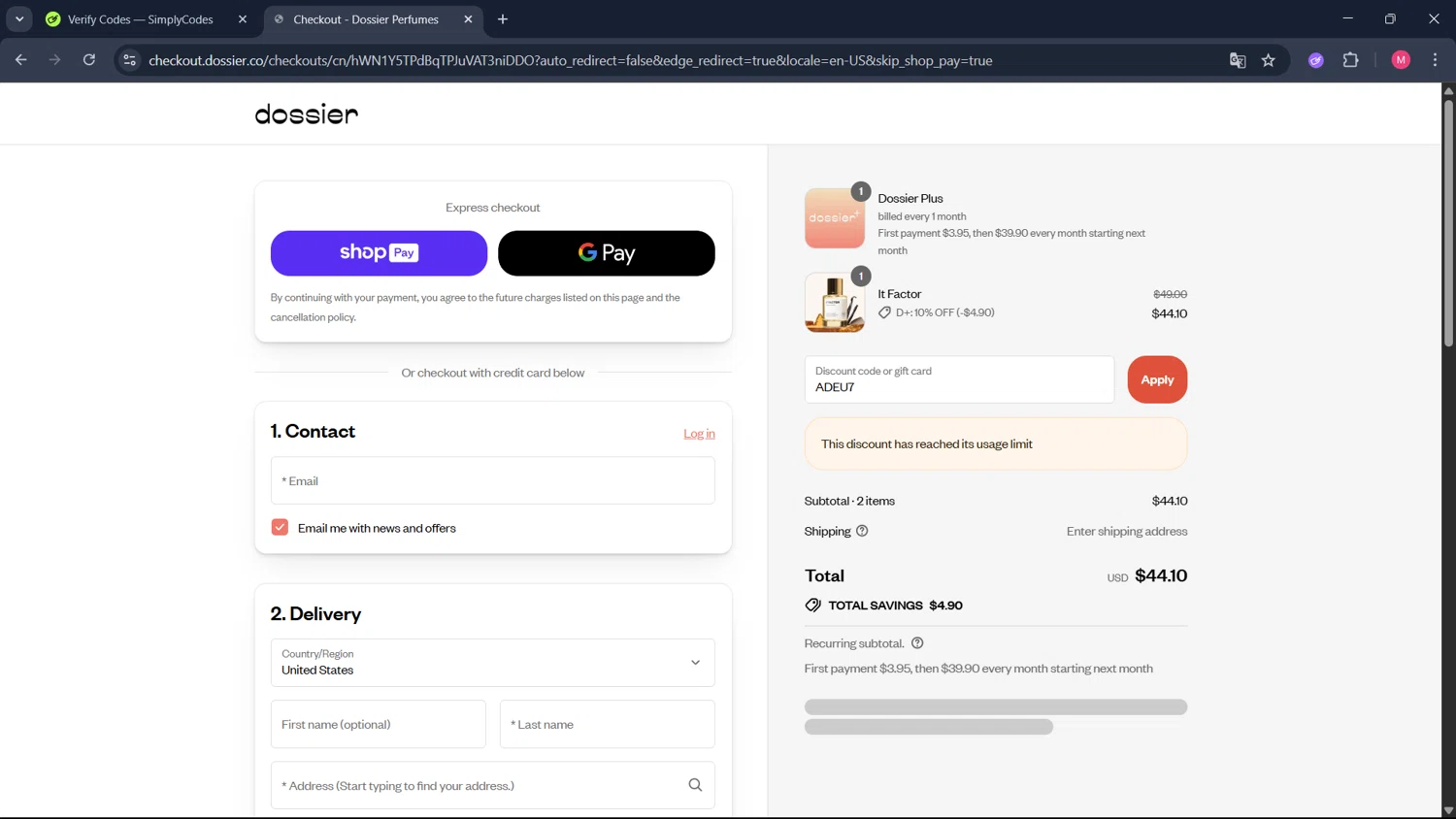Select the Checkout Dossier Perfumes tab

(365, 19)
